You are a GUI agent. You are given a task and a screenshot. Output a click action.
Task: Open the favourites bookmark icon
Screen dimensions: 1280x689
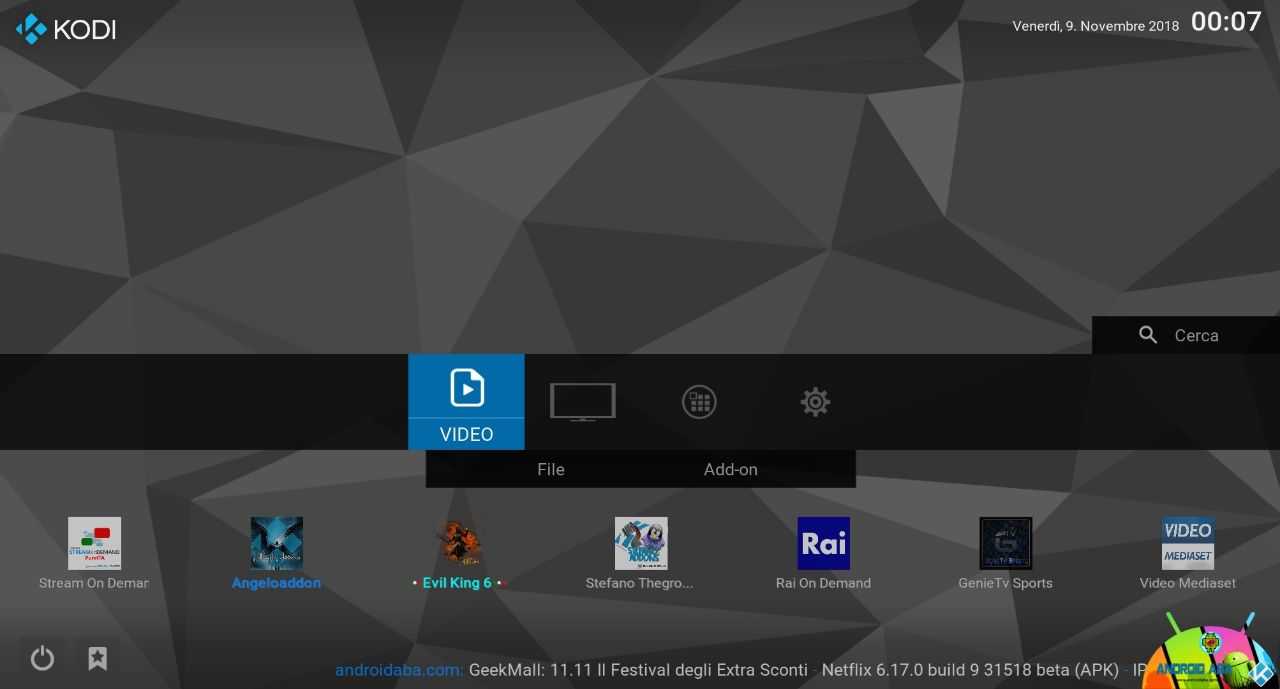coord(97,658)
